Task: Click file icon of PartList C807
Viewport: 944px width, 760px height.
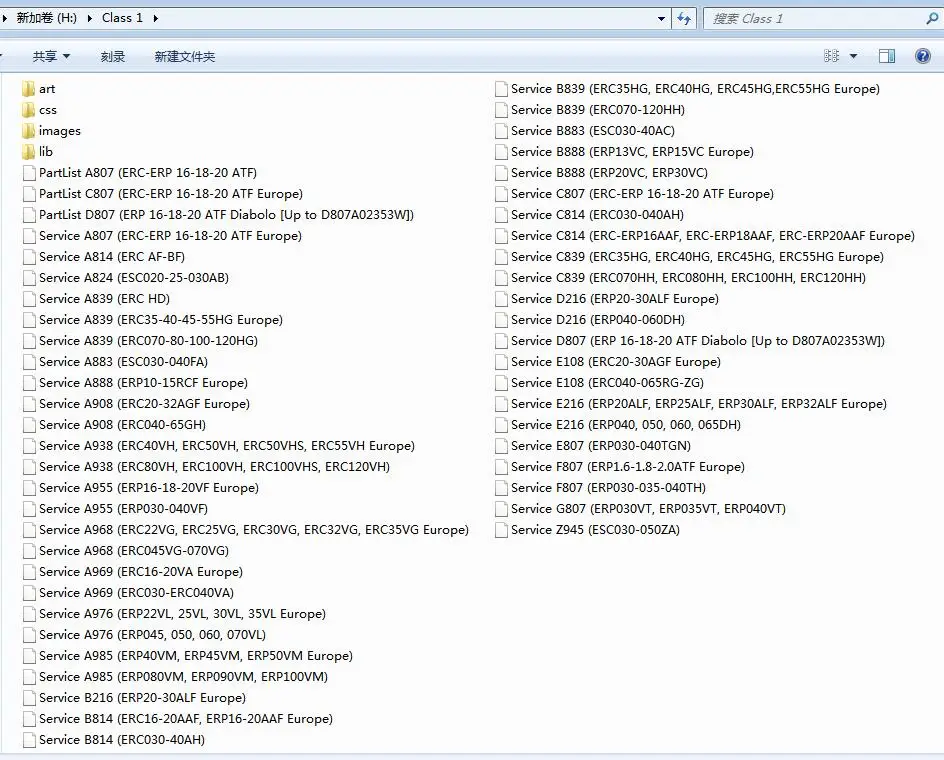Action: 29,194
